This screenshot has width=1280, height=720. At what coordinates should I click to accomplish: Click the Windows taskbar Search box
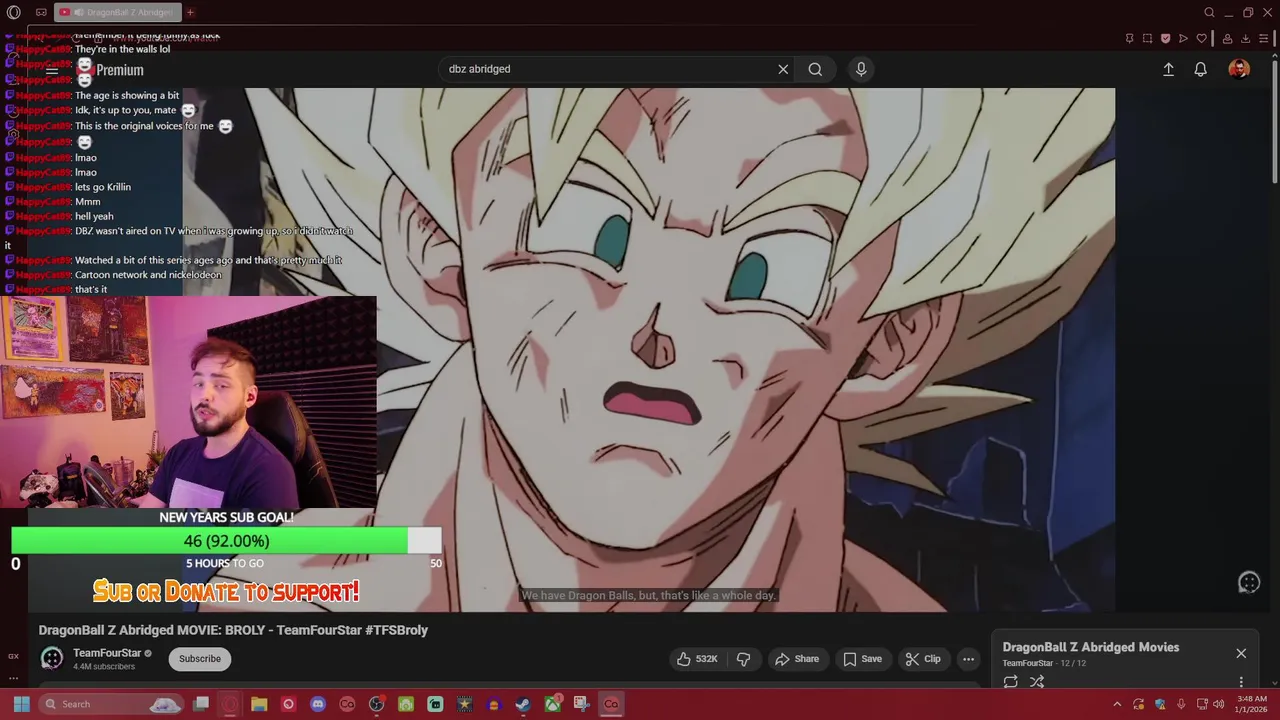[x=111, y=704]
